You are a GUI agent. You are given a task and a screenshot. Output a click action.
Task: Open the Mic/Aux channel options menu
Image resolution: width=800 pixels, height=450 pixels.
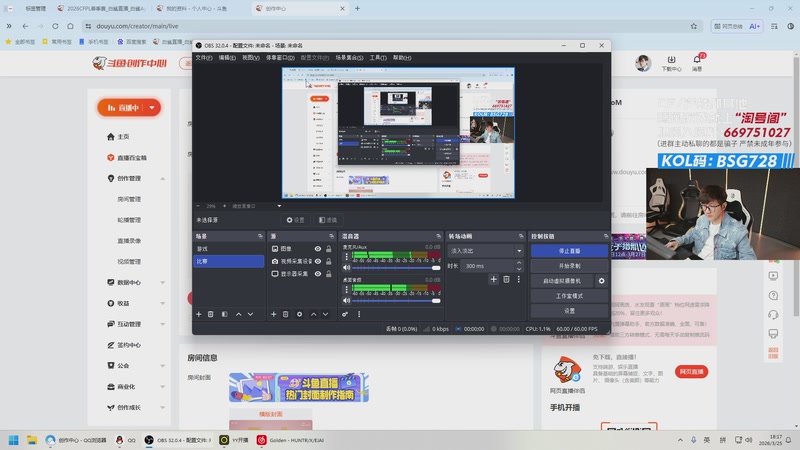[x=346, y=257]
